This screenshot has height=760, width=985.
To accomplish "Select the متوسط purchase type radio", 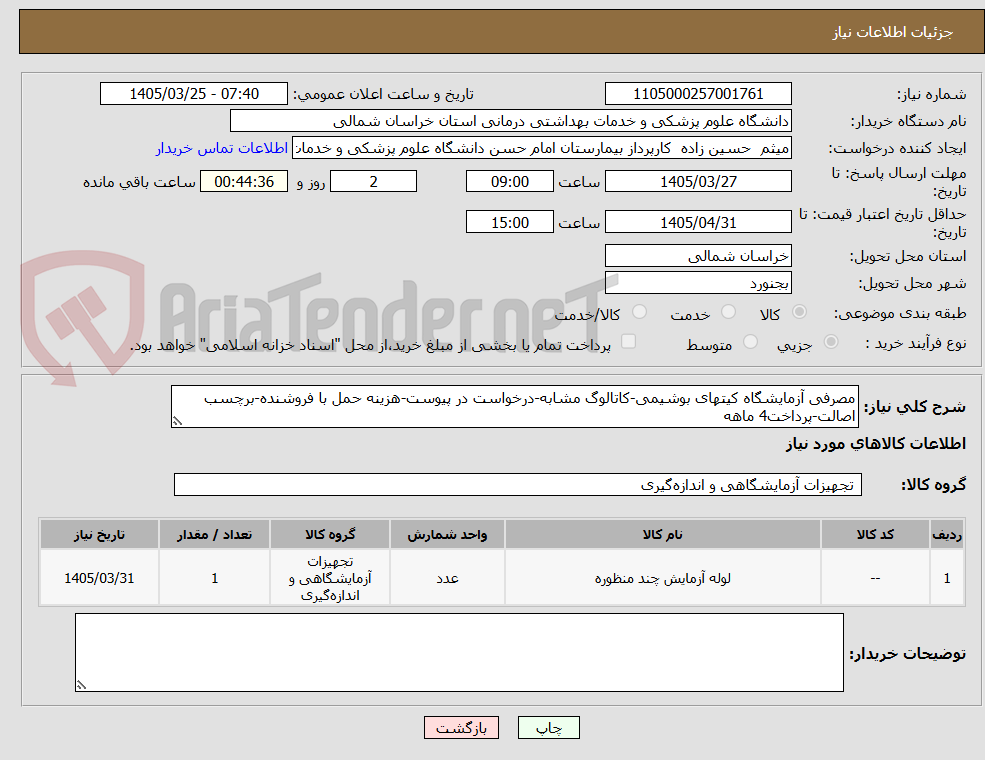I will point(750,342).
